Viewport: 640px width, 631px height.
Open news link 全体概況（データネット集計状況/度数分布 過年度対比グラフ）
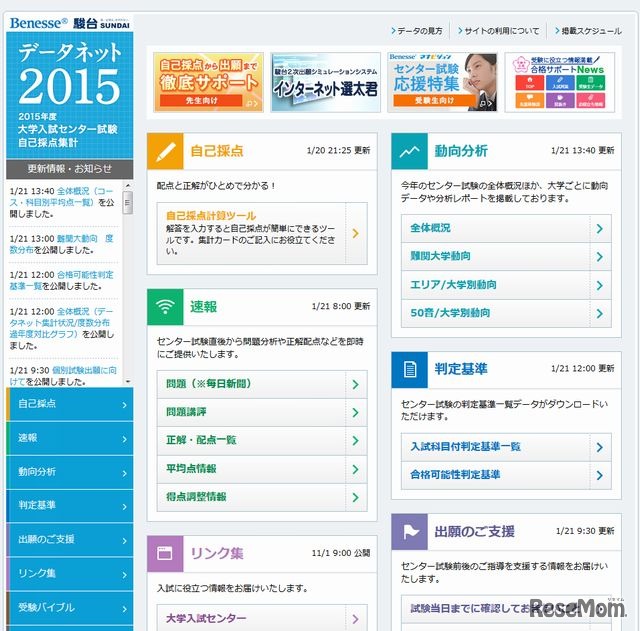pos(61,323)
